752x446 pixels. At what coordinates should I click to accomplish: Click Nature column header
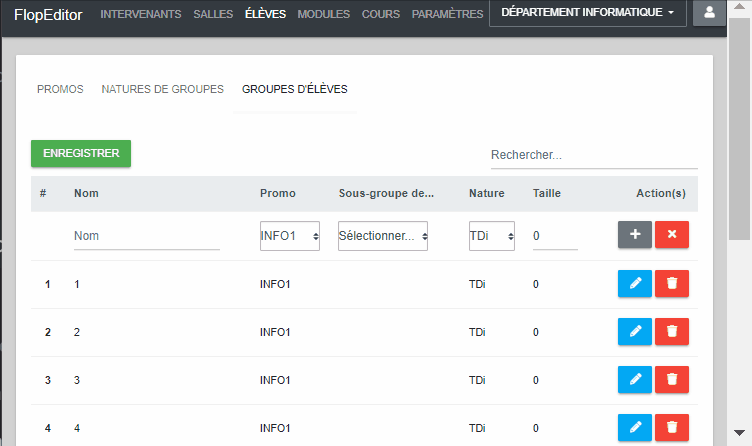487,193
